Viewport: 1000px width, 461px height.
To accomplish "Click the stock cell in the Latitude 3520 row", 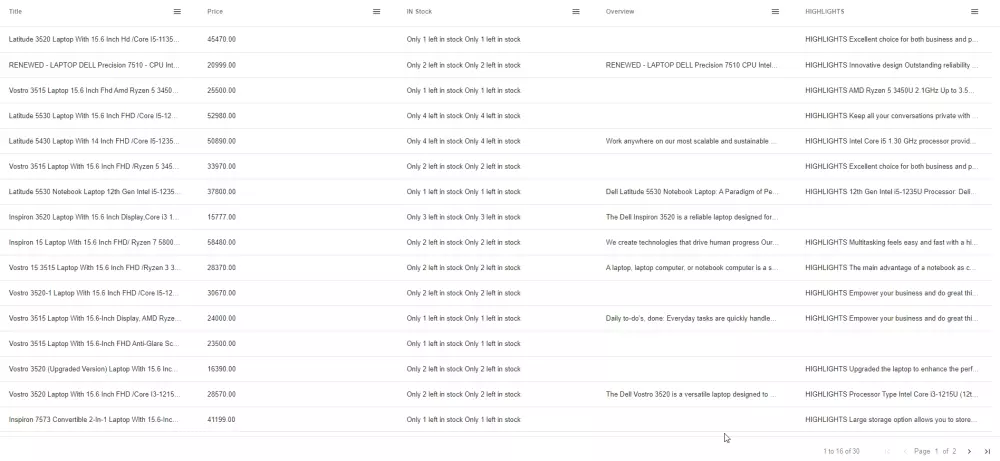I will 464,40.
